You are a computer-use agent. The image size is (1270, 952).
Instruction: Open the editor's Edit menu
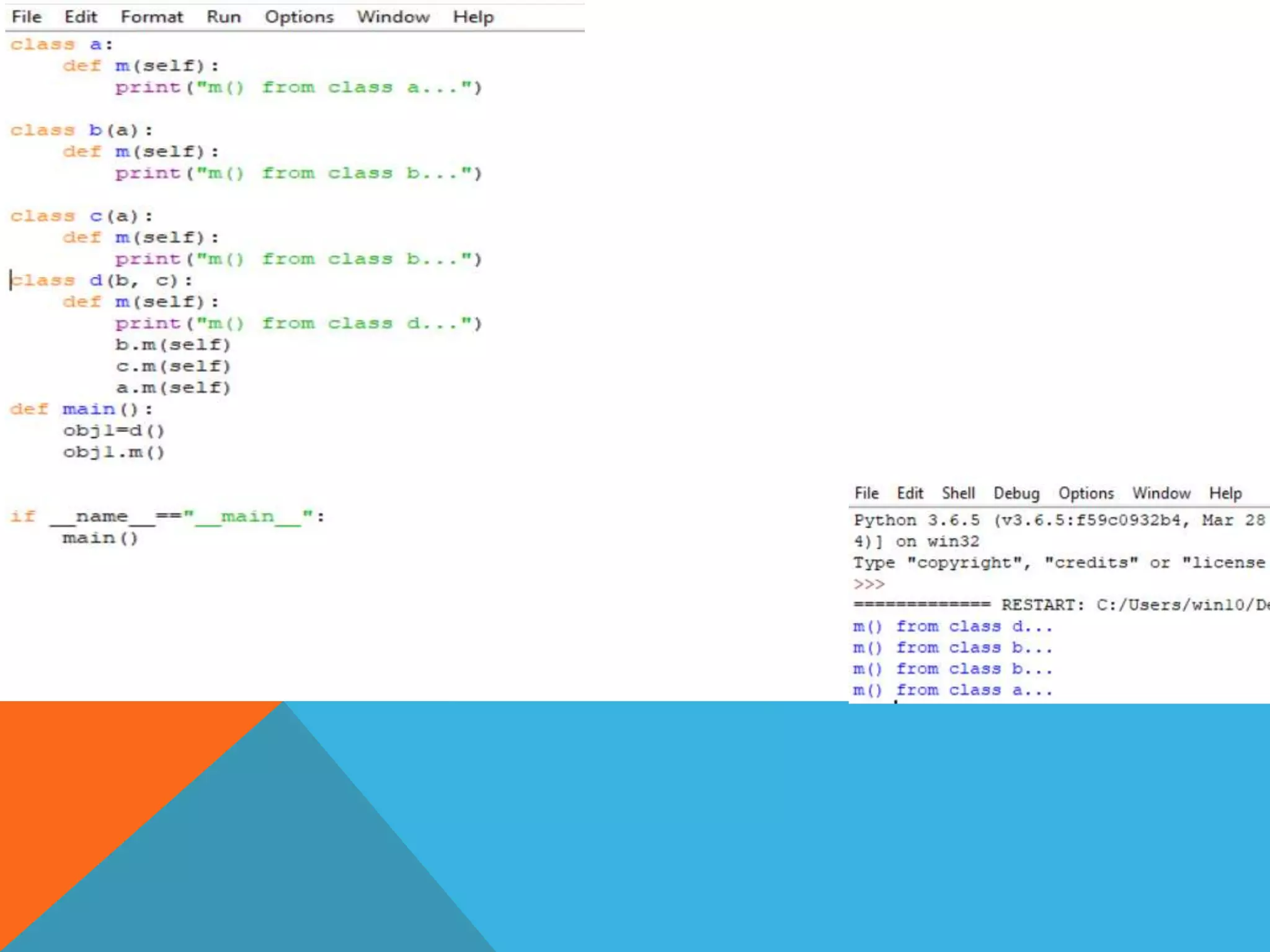(81, 17)
